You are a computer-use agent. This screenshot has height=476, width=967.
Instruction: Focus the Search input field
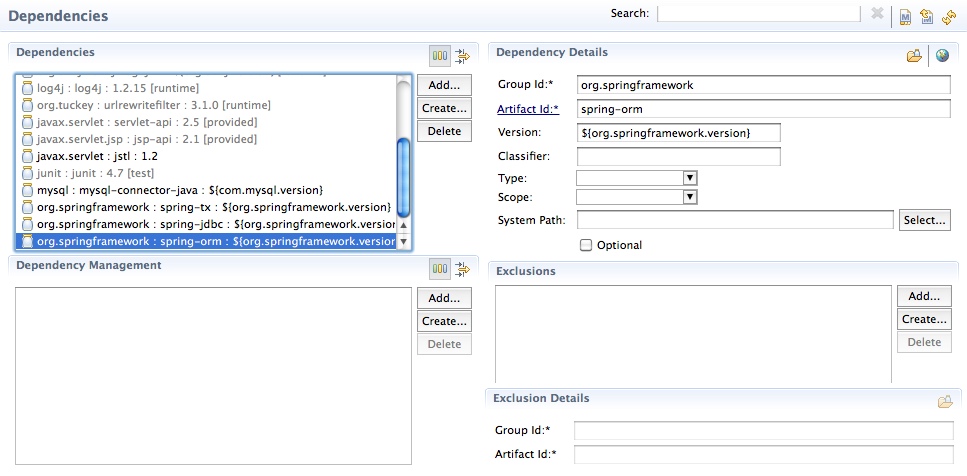click(759, 14)
